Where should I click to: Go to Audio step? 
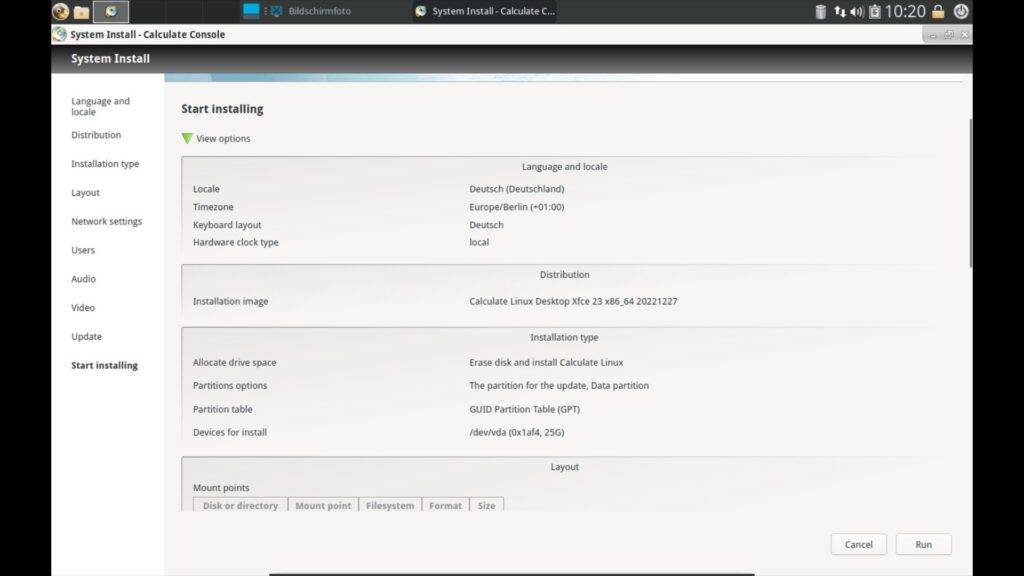84,279
